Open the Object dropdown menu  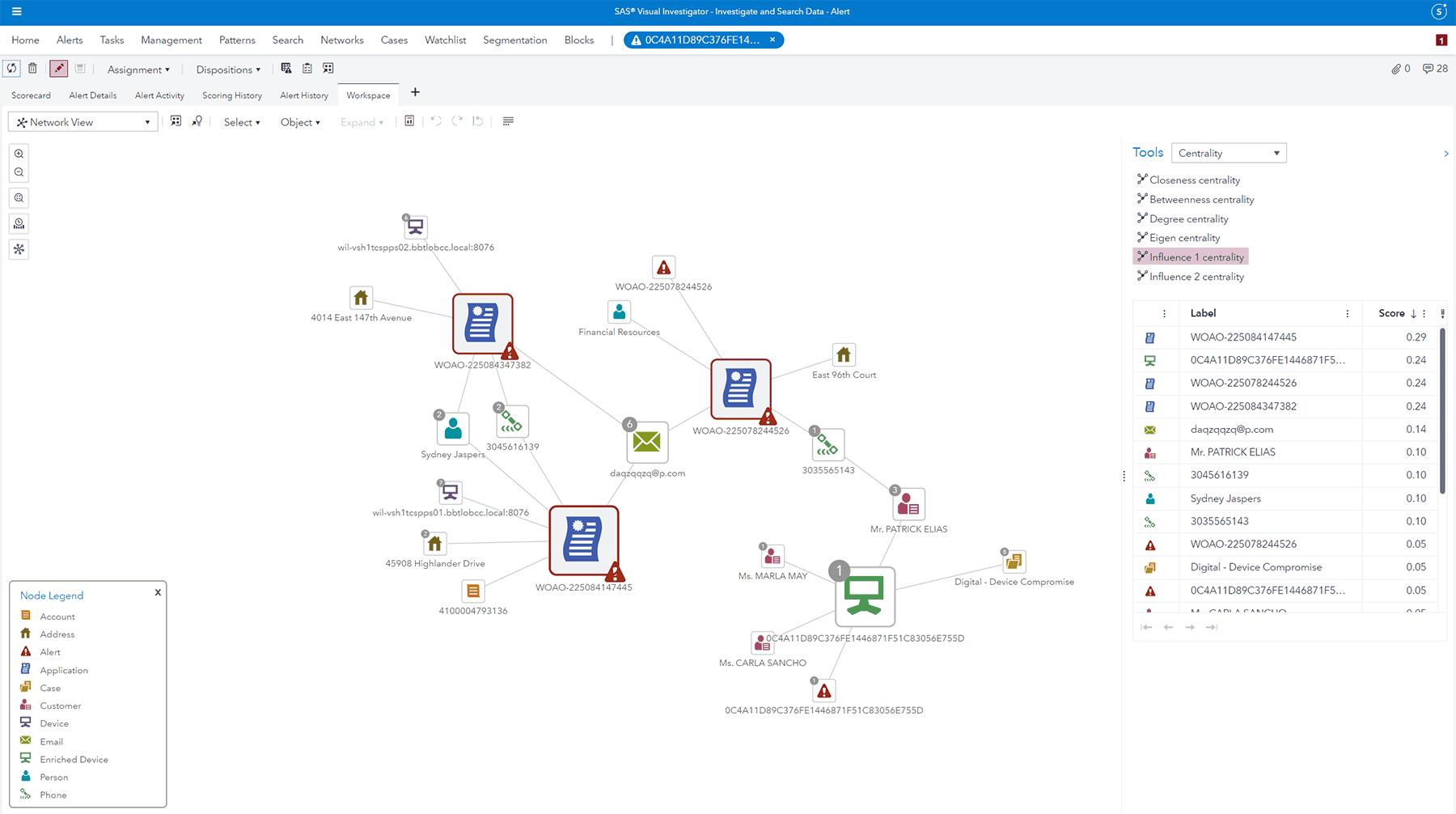pos(300,122)
